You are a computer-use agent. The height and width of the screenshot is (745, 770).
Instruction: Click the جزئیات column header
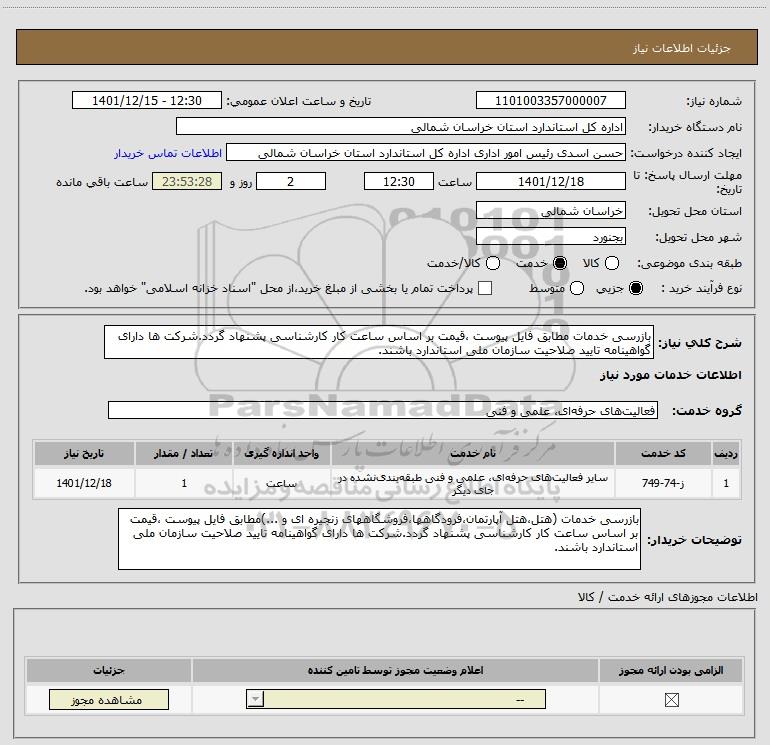click(x=109, y=670)
